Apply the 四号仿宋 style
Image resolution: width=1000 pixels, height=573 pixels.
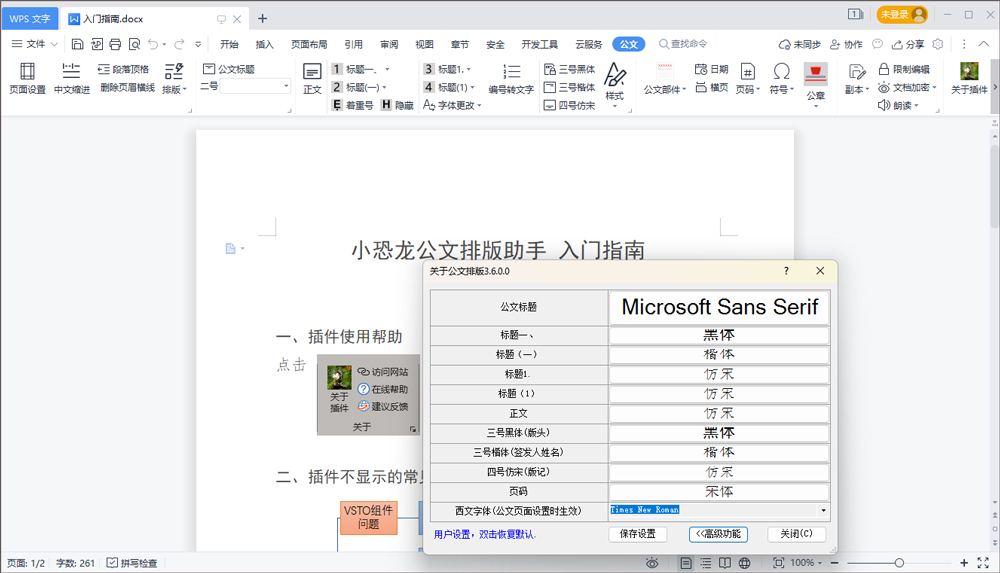pos(570,105)
